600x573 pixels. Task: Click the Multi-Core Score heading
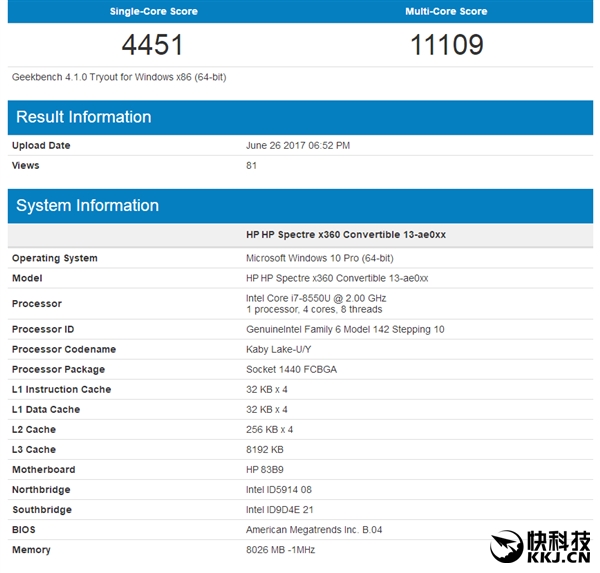[x=446, y=11]
